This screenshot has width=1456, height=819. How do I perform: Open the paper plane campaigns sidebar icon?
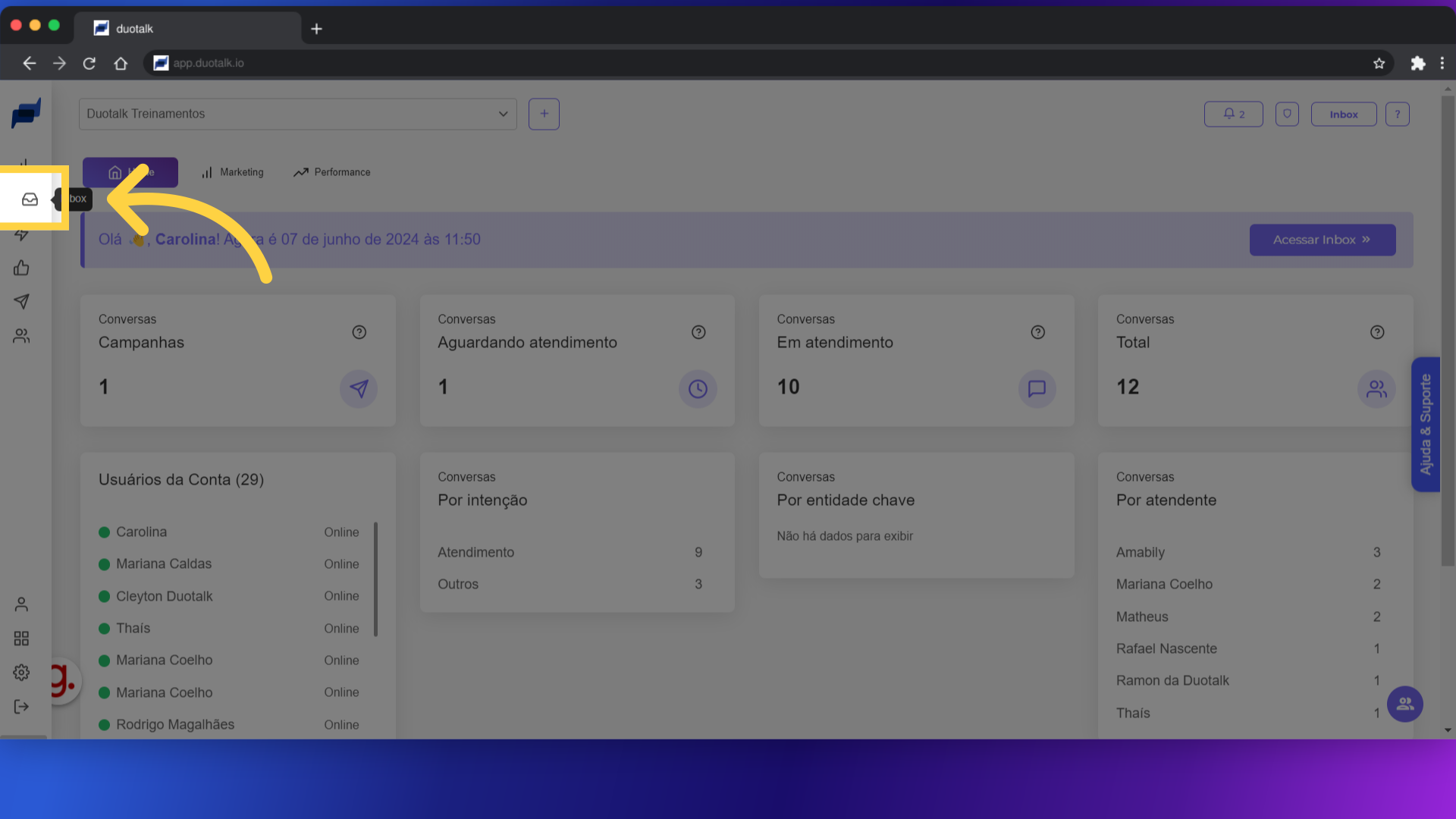pos(21,302)
